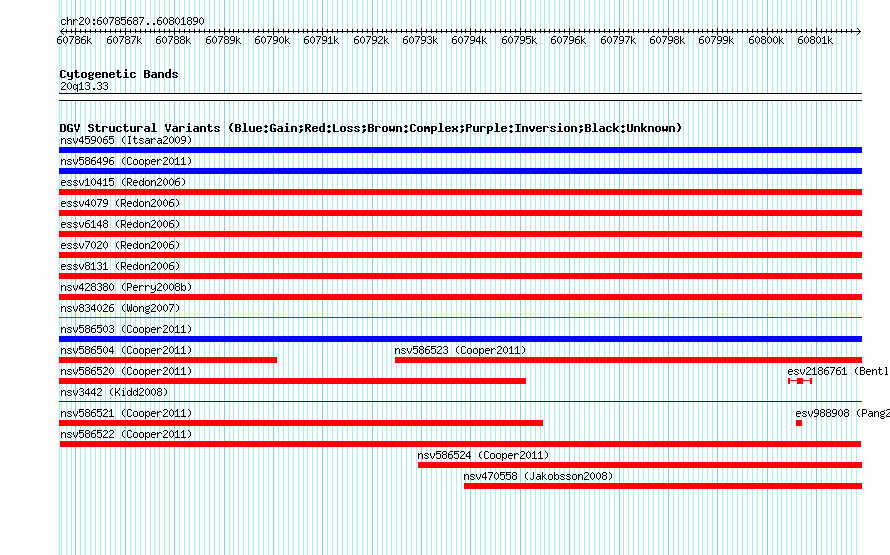Click the red bar under nsv586520
The height and width of the screenshot is (555, 890).
tap(292, 381)
